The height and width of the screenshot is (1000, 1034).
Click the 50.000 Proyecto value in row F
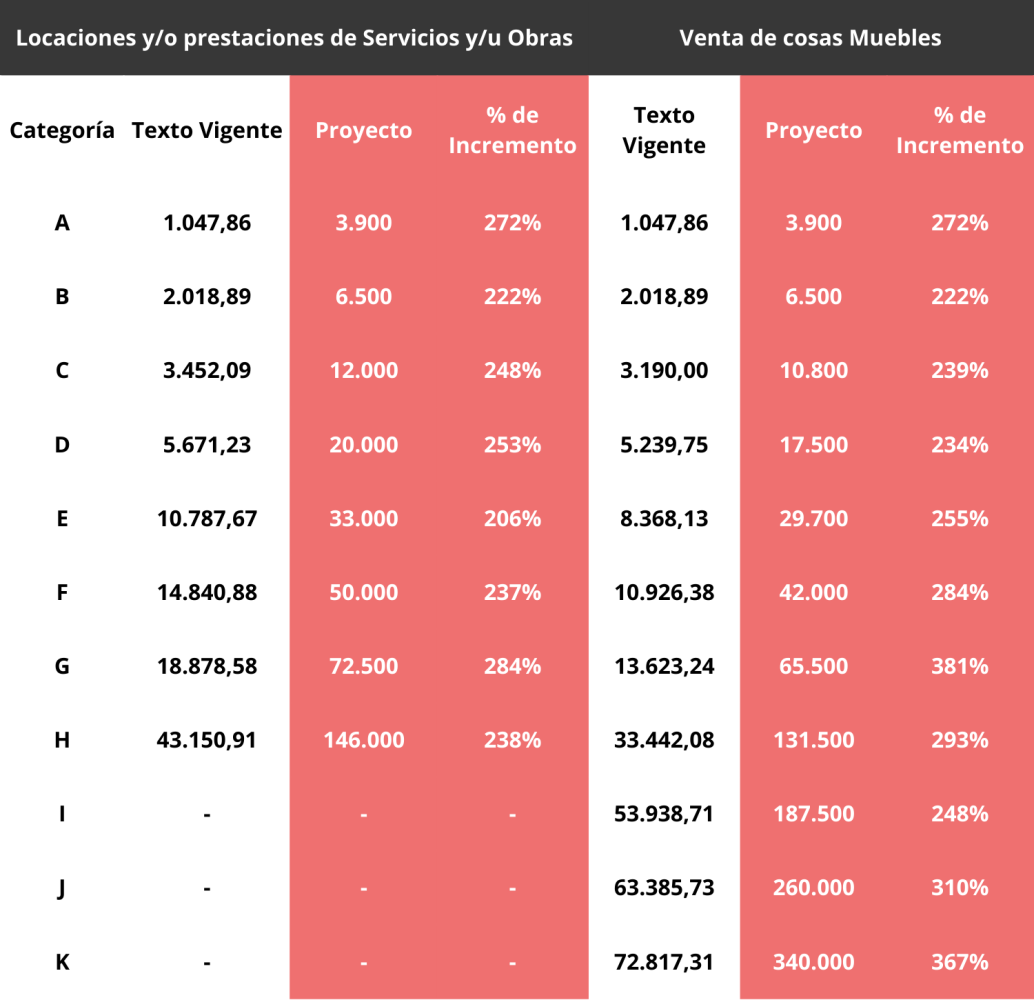point(364,592)
